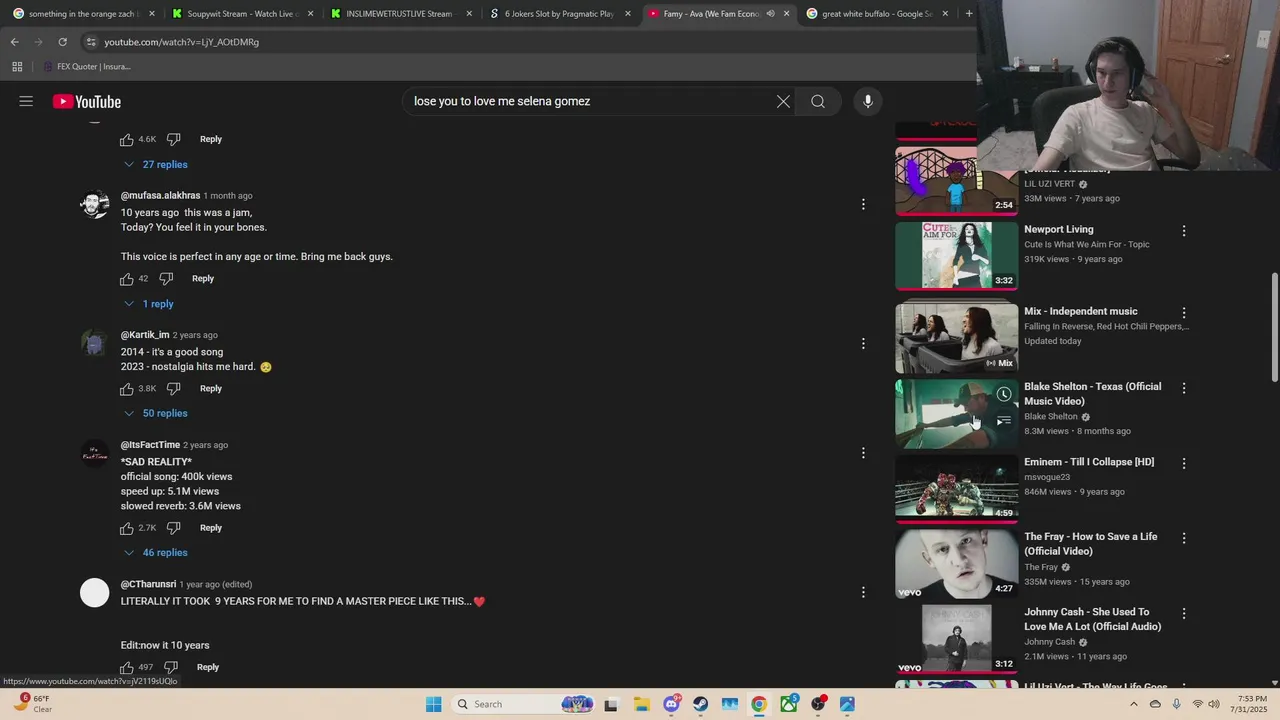This screenshot has height=720, width=1280.
Task: Dislike the @Kartik_im comment
Action: click(x=173, y=388)
